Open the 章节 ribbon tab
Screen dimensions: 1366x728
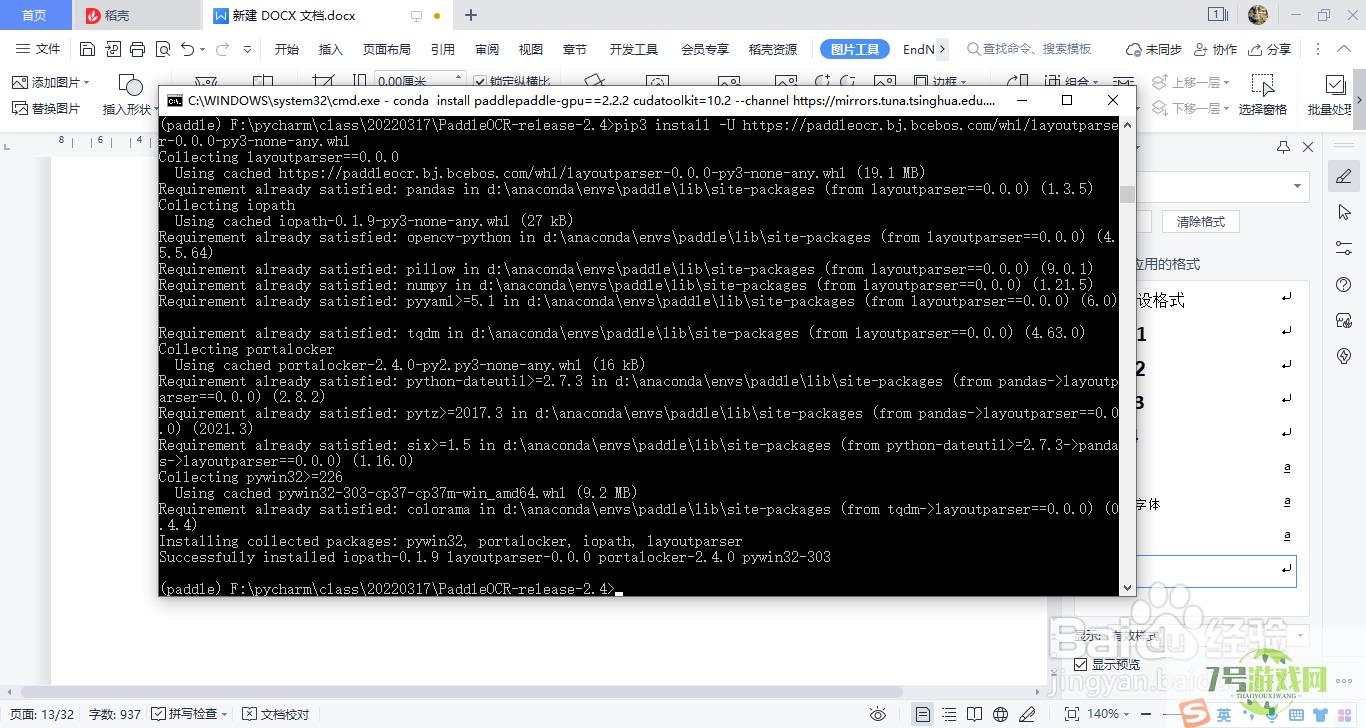tap(575, 49)
